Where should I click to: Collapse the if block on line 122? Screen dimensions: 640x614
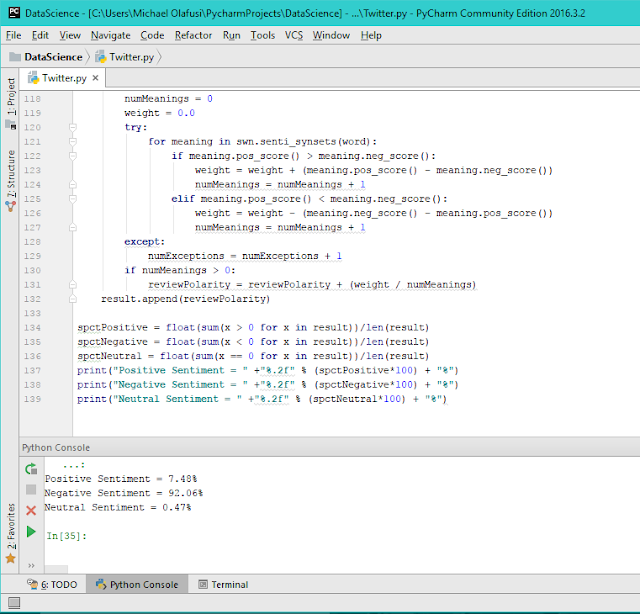click(x=73, y=156)
